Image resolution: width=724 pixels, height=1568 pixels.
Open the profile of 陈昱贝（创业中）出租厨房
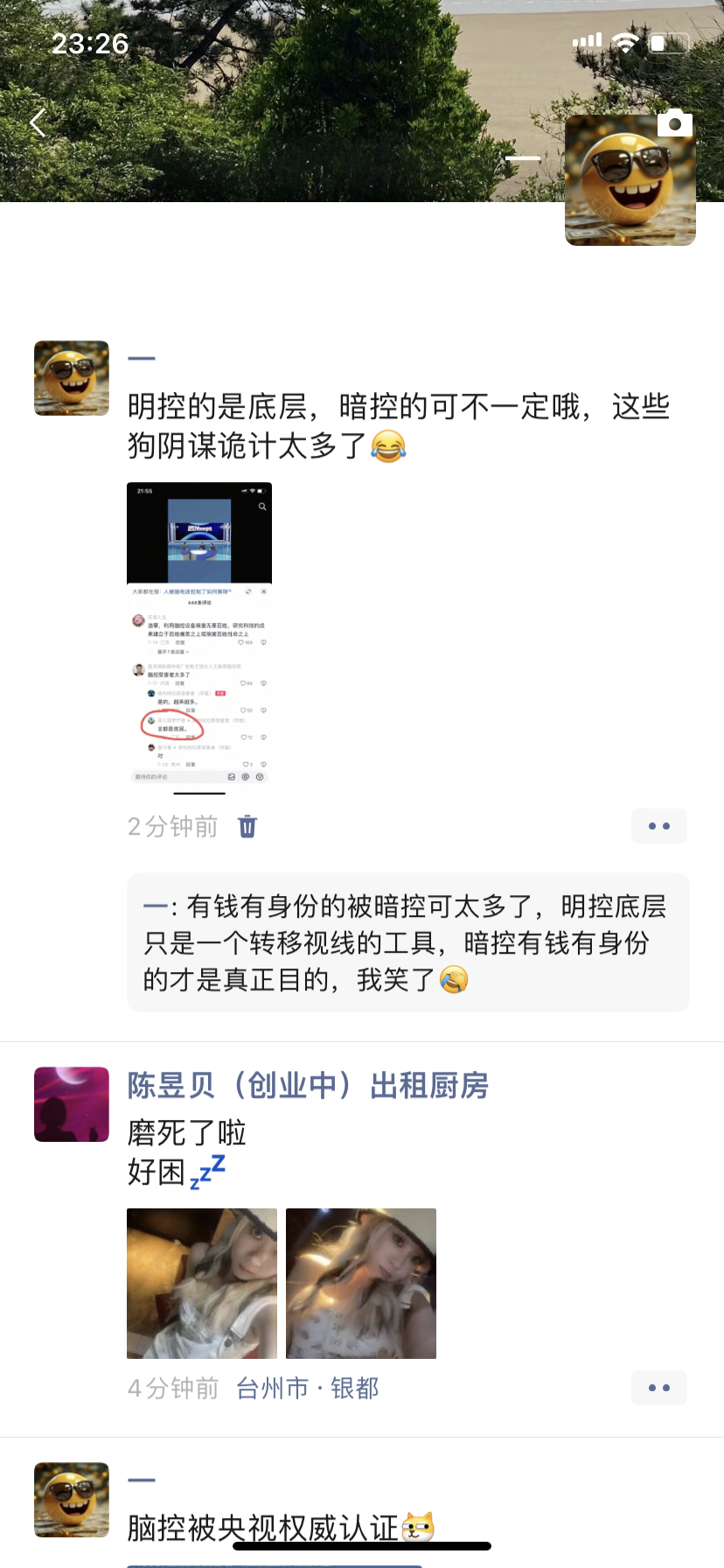[x=308, y=1086]
